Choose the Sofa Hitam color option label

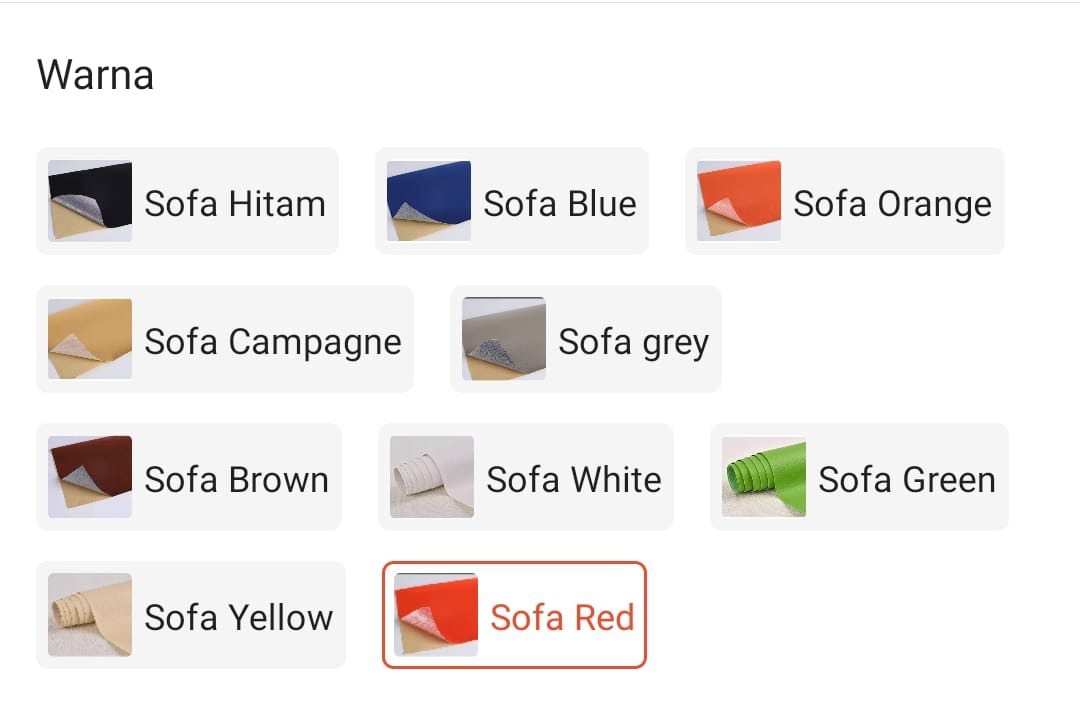[235, 204]
